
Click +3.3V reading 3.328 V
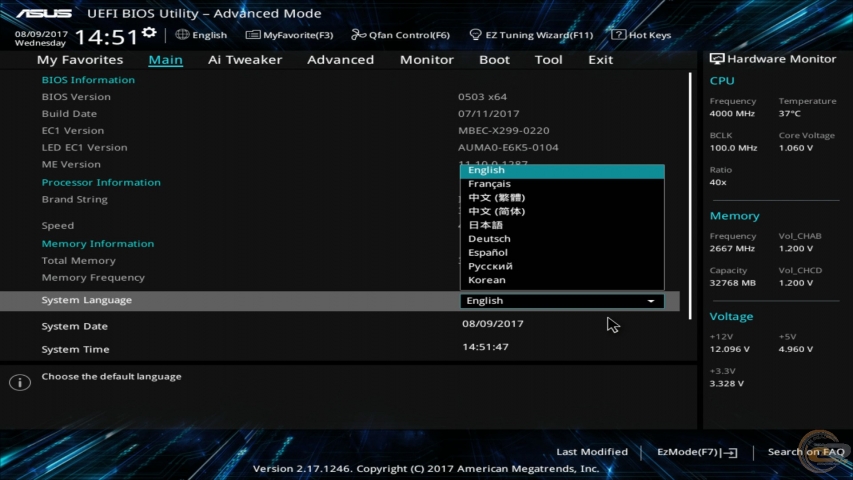pos(727,384)
